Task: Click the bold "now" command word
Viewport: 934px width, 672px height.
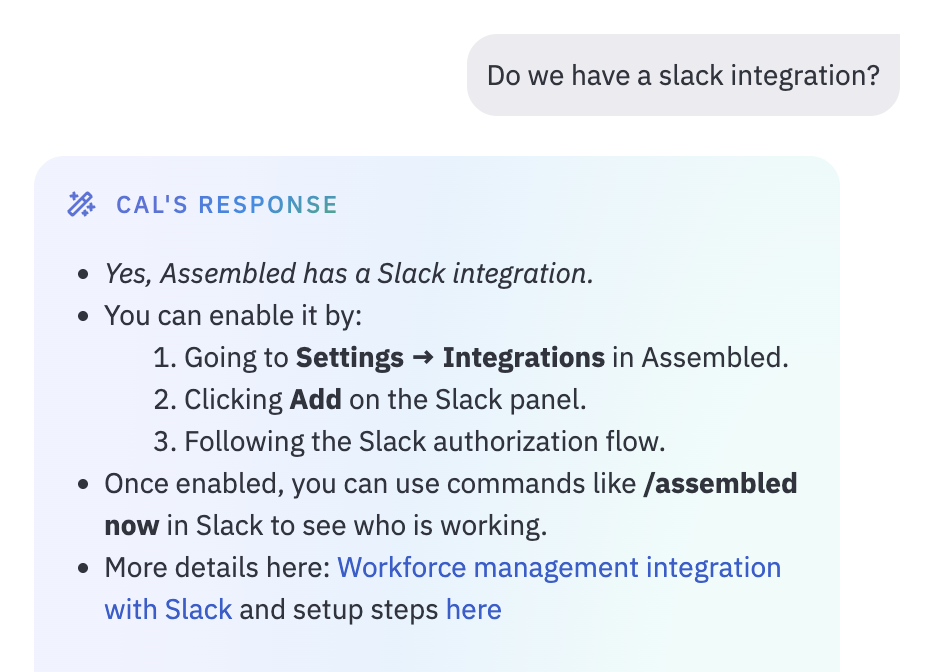Action: 132,527
